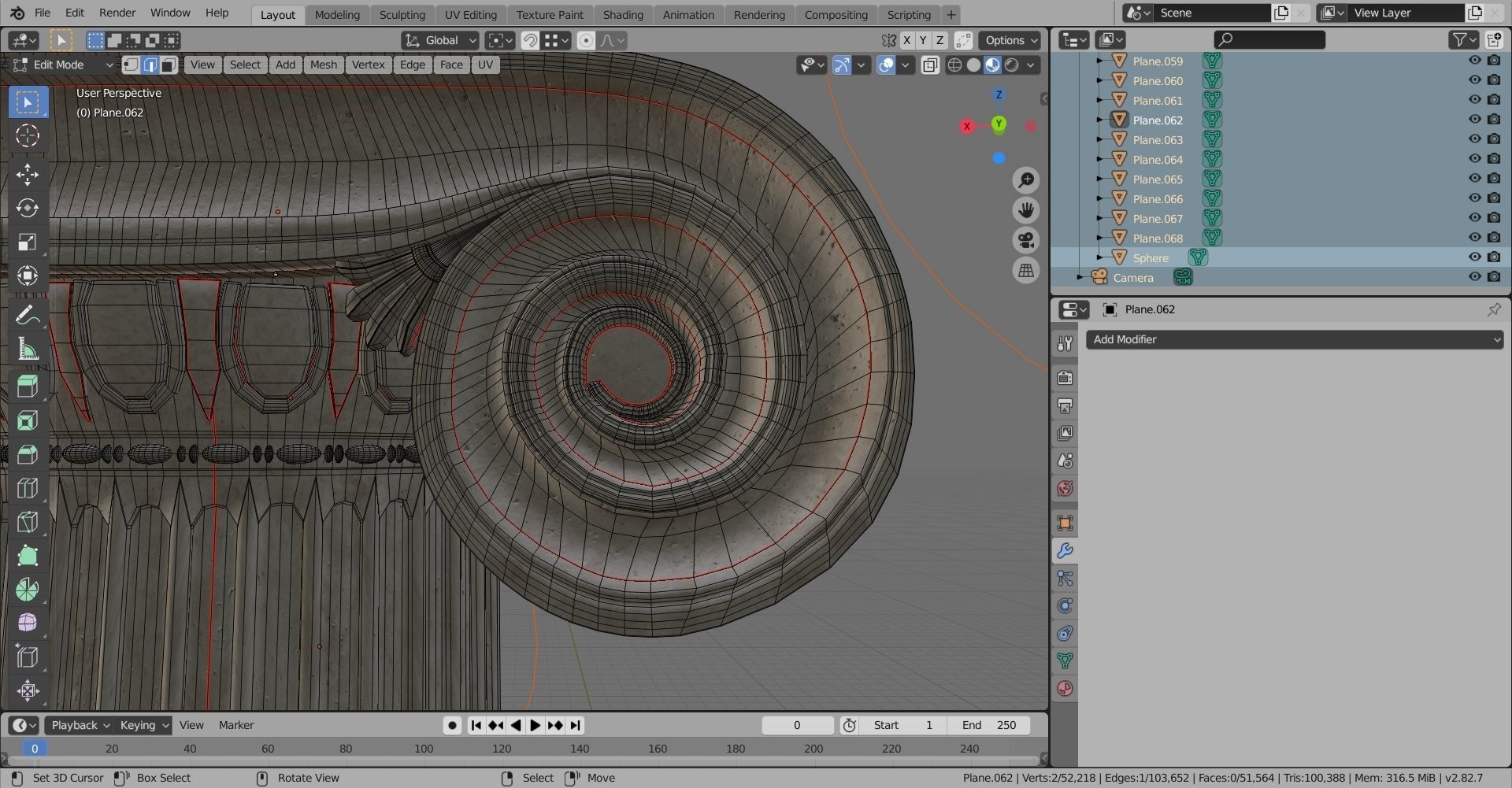Select the Inset Faces tool
Viewport: 1512px width, 788px height.
tap(28, 420)
